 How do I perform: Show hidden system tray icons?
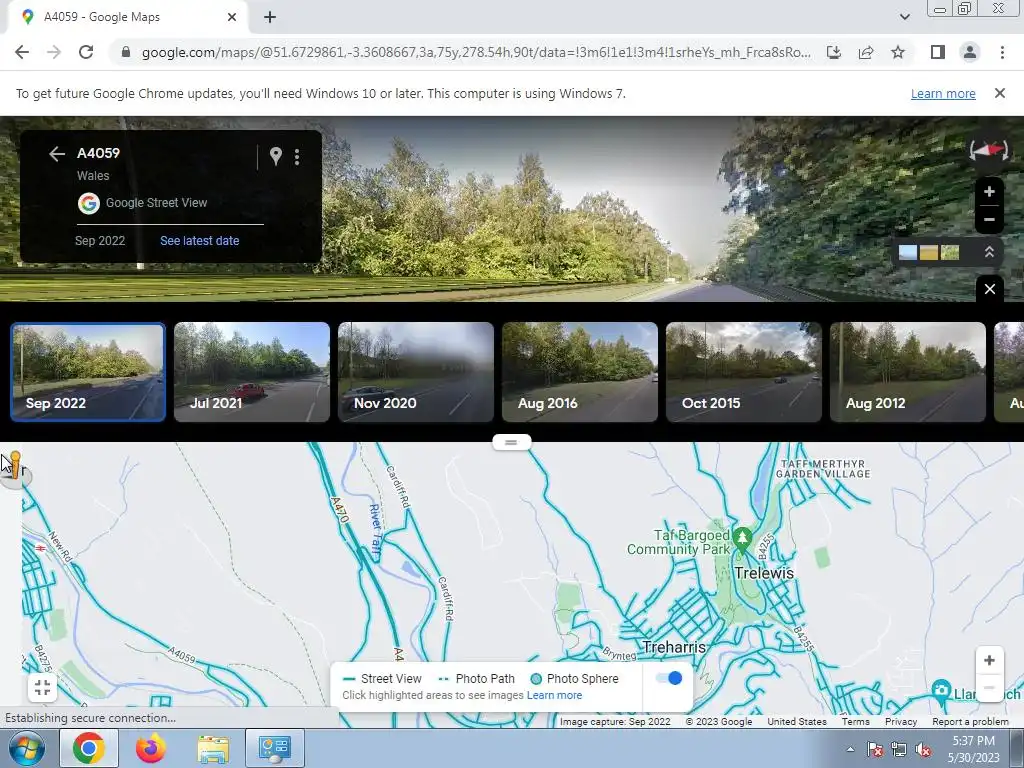[x=850, y=750]
